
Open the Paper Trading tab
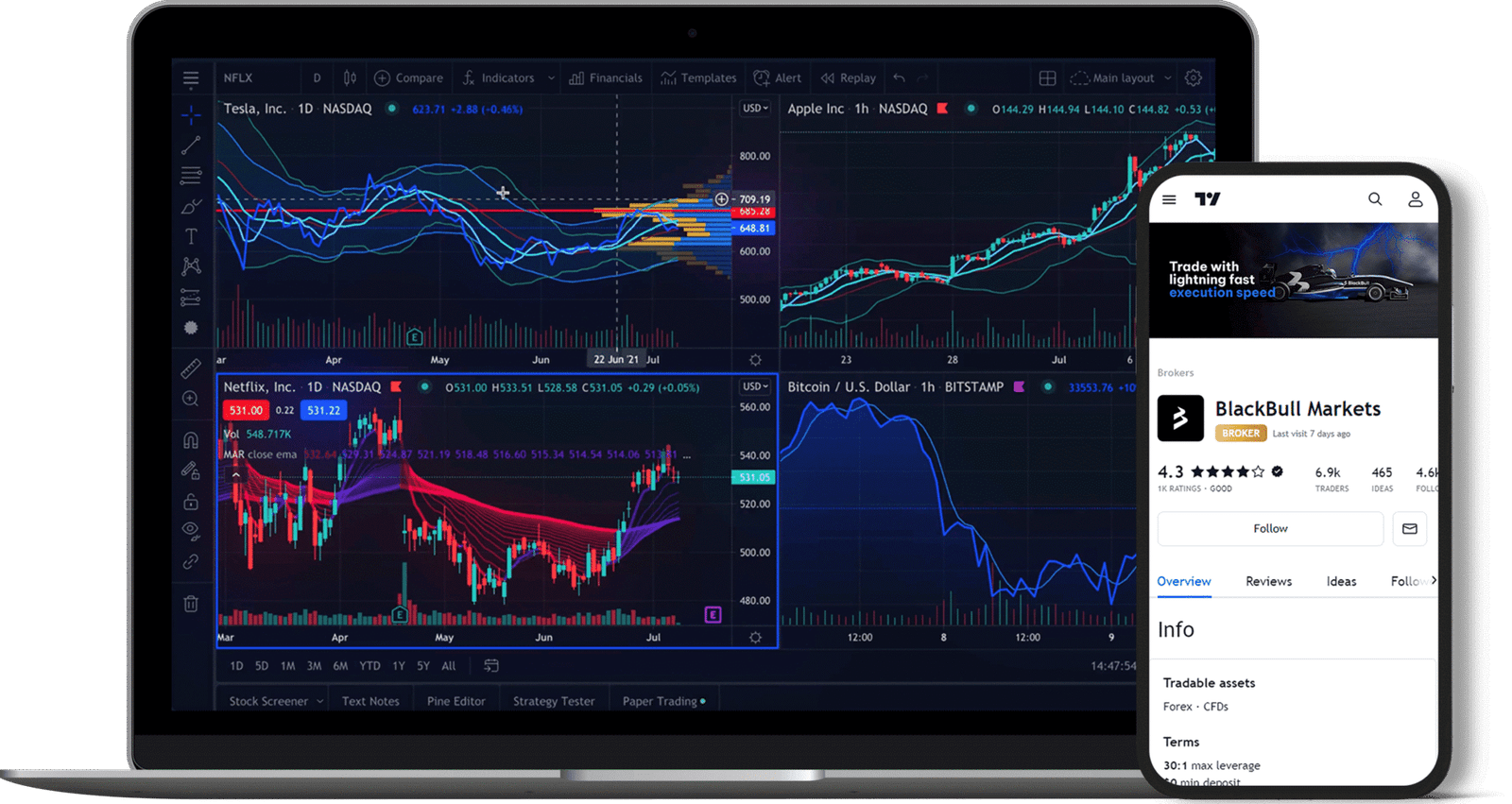click(663, 701)
